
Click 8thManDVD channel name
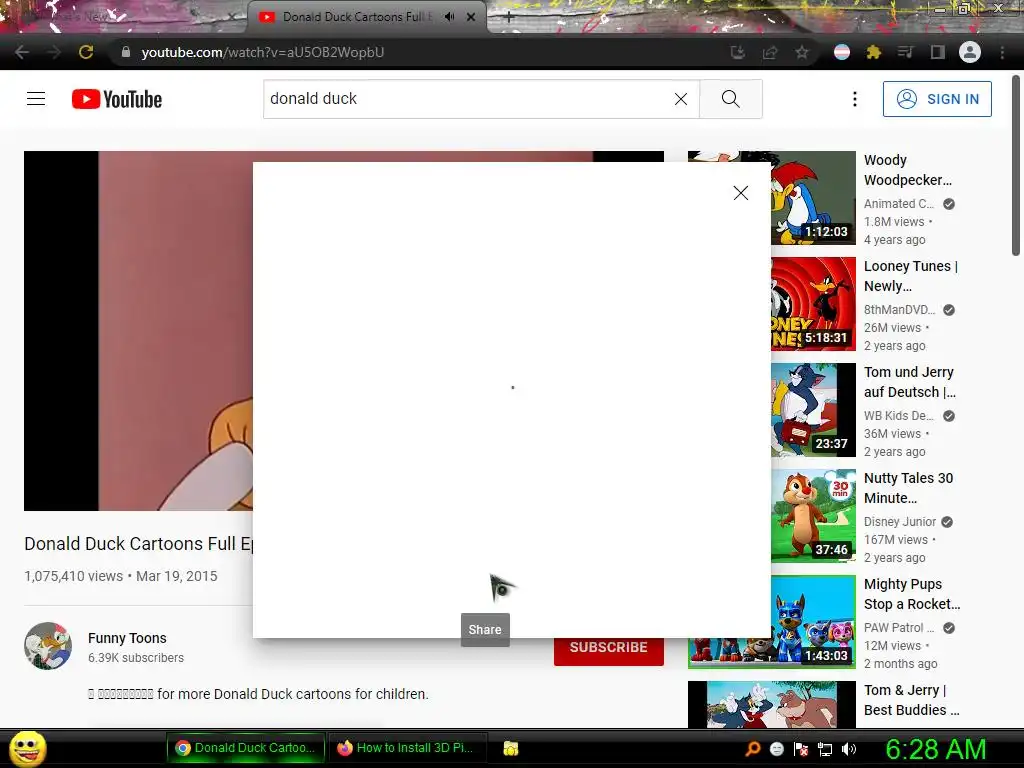(x=899, y=310)
